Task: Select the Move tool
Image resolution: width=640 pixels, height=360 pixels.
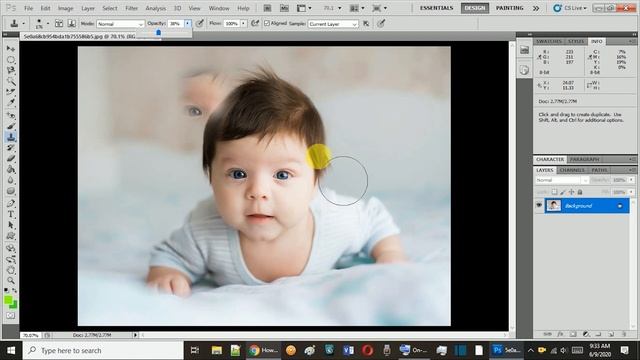Action: coord(11,49)
